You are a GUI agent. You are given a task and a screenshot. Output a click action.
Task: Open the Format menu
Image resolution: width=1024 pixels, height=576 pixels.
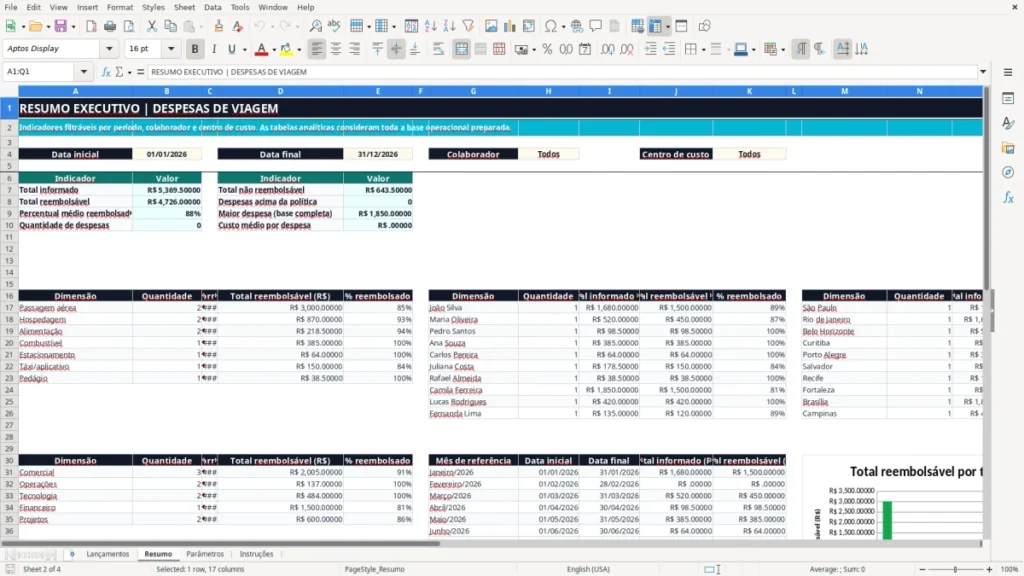(120, 7)
